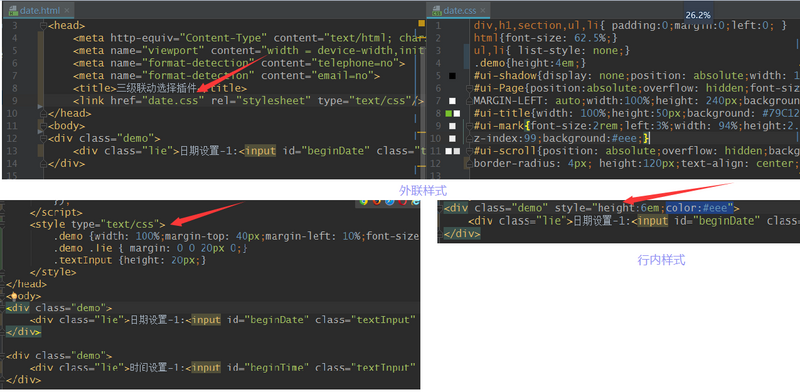Switch to the date.html editor tab

click(x=39, y=10)
